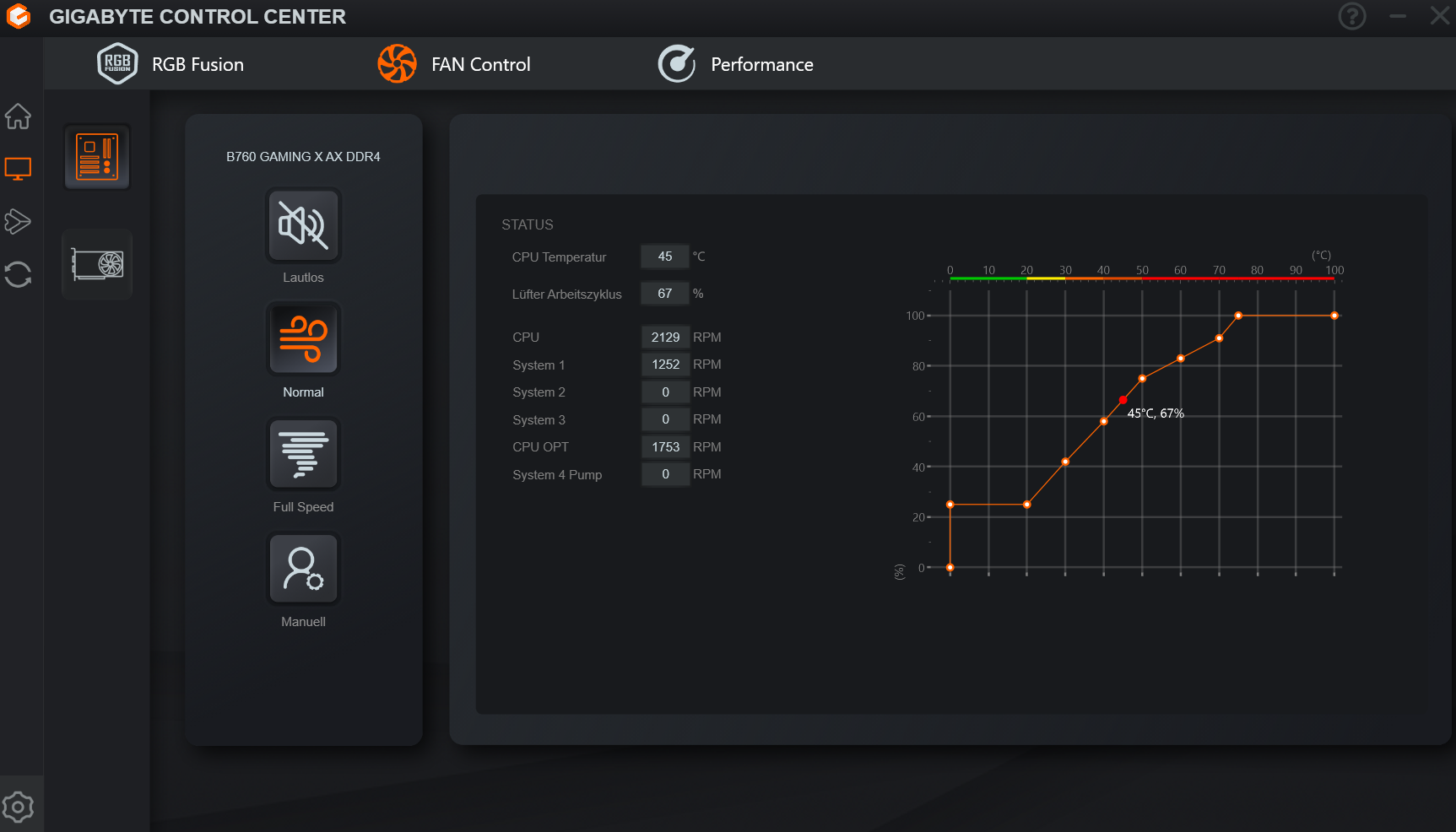Screen dimensions: 1456x832
Task: Select Normal fan mode
Action: point(303,339)
